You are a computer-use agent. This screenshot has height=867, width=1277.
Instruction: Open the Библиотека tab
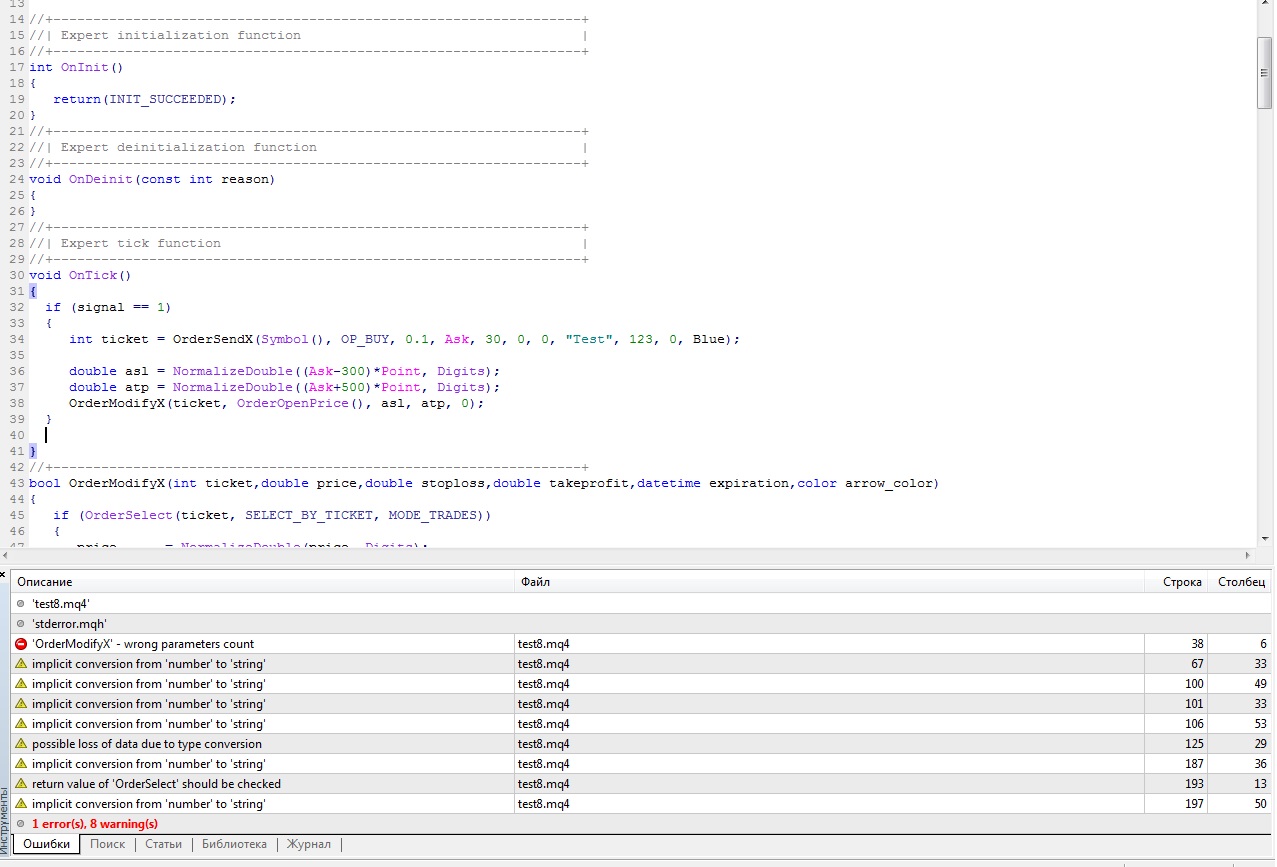tap(234, 844)
